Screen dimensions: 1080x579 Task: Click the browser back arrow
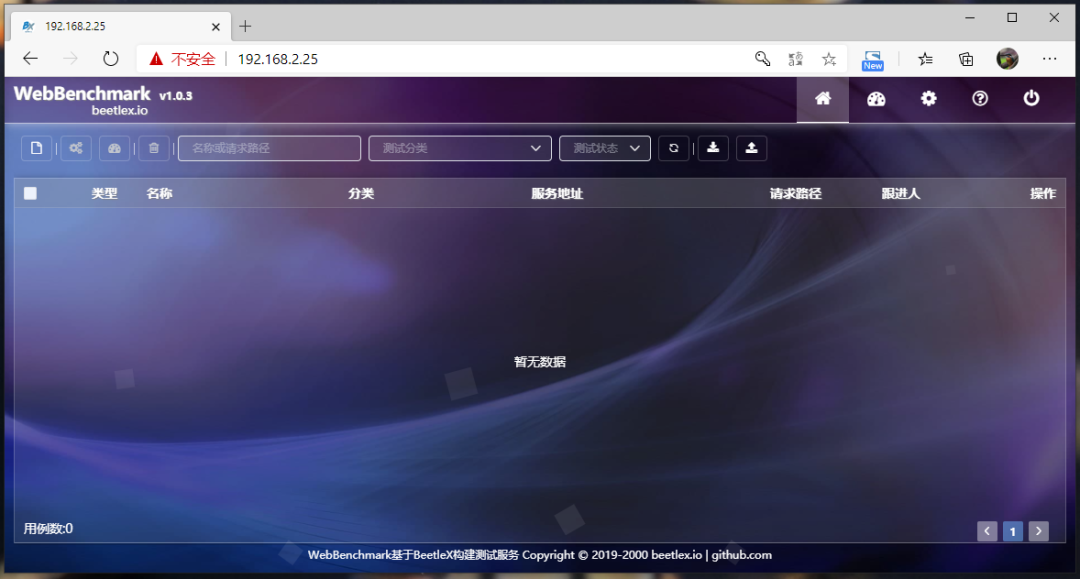pos(30,59)
